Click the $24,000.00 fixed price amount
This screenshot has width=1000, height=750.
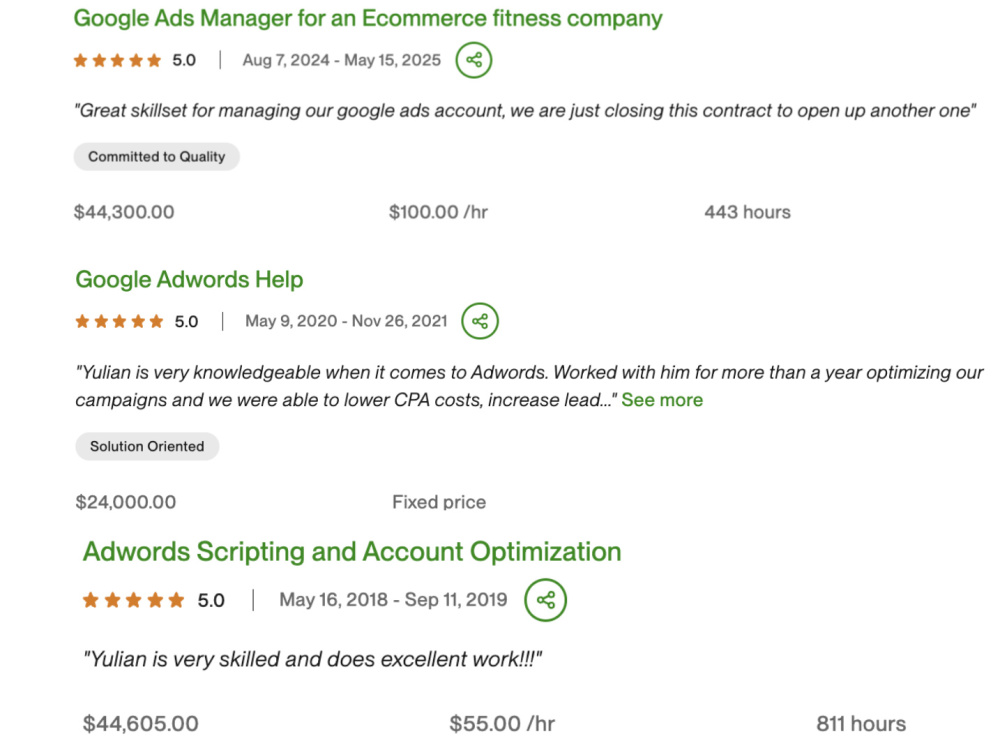tap(126, 502)
